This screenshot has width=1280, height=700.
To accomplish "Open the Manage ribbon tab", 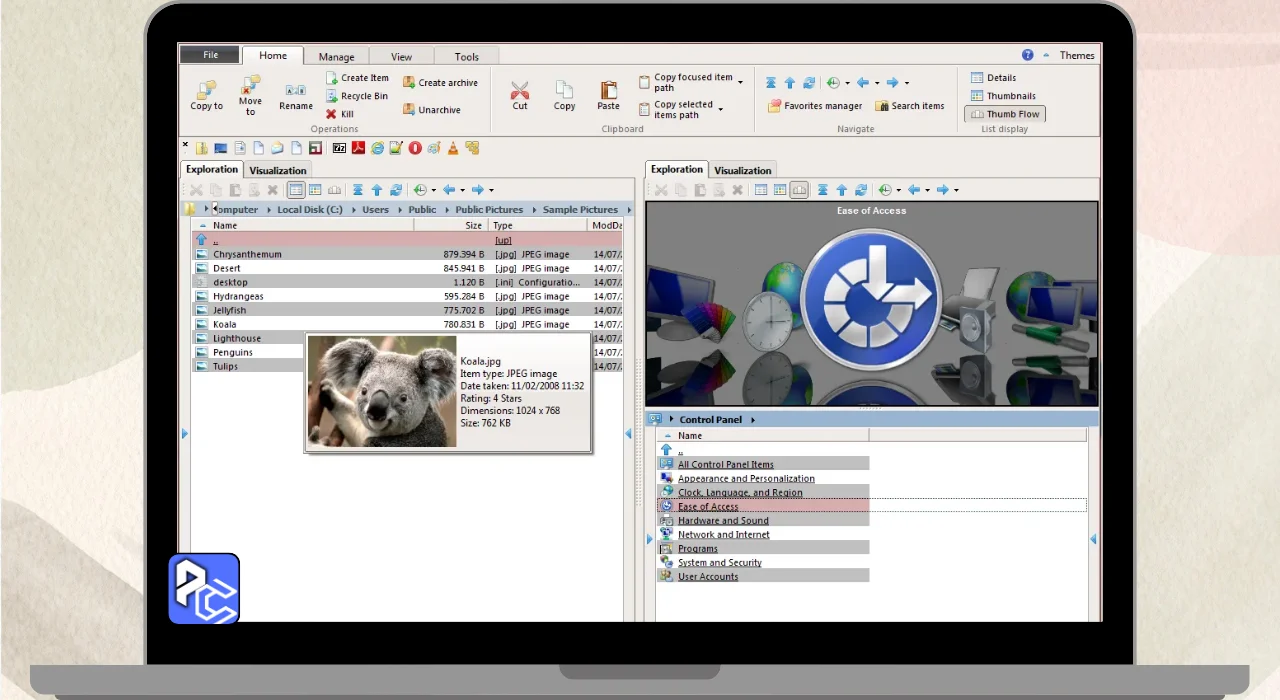I will coord(336,57).
